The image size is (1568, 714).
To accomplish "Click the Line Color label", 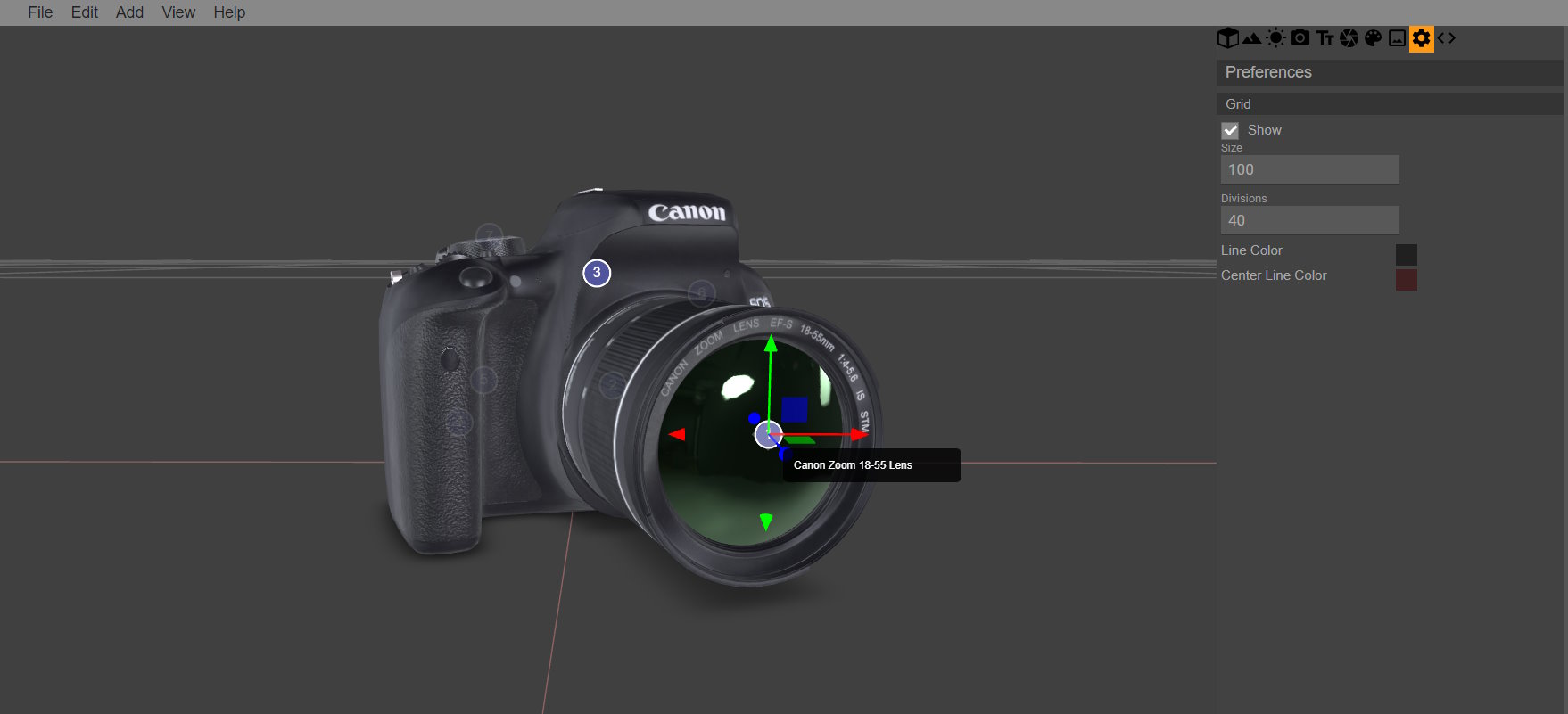I will 1251,250.
